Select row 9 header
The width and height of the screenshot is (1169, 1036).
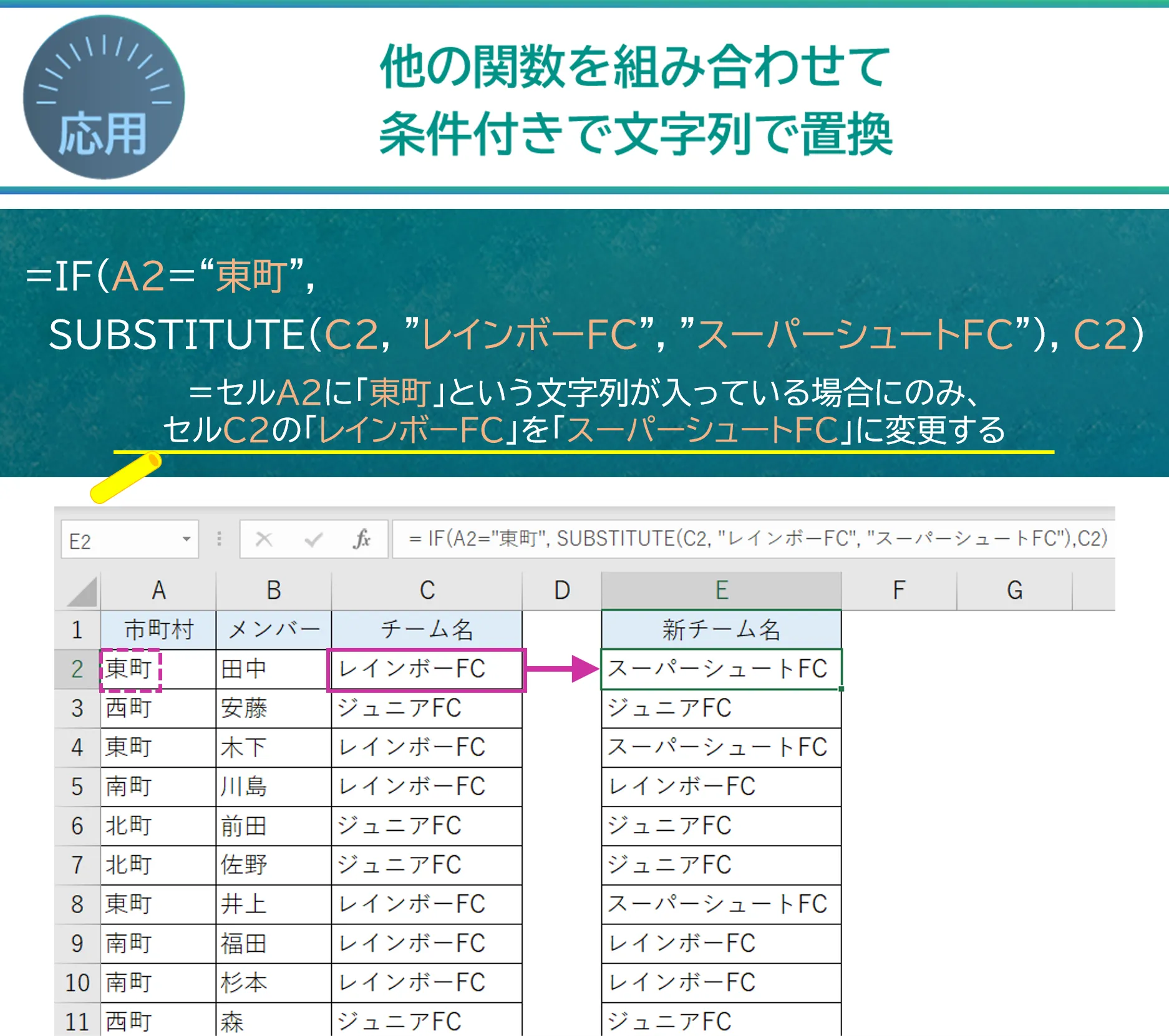coord(77,944)
